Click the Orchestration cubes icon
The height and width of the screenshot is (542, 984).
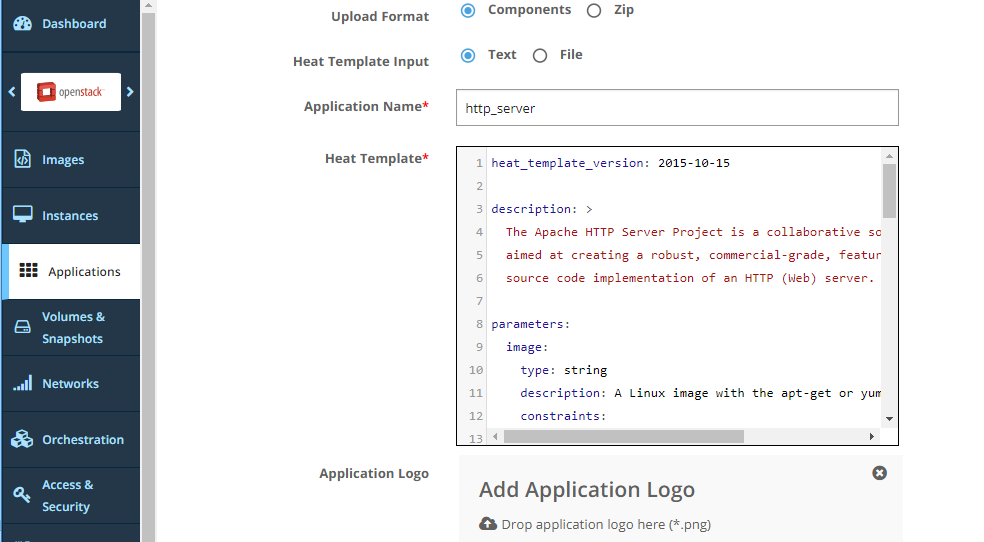[x=22, y=440]
